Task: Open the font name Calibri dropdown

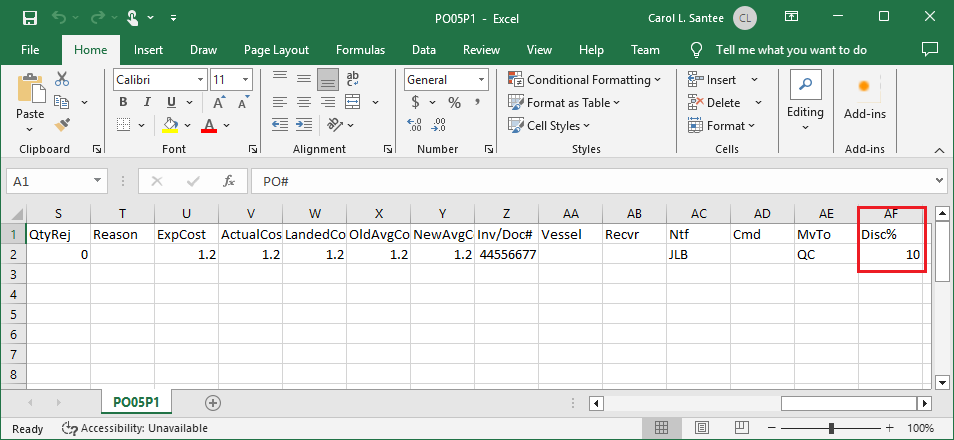Action: click(198, 79)
